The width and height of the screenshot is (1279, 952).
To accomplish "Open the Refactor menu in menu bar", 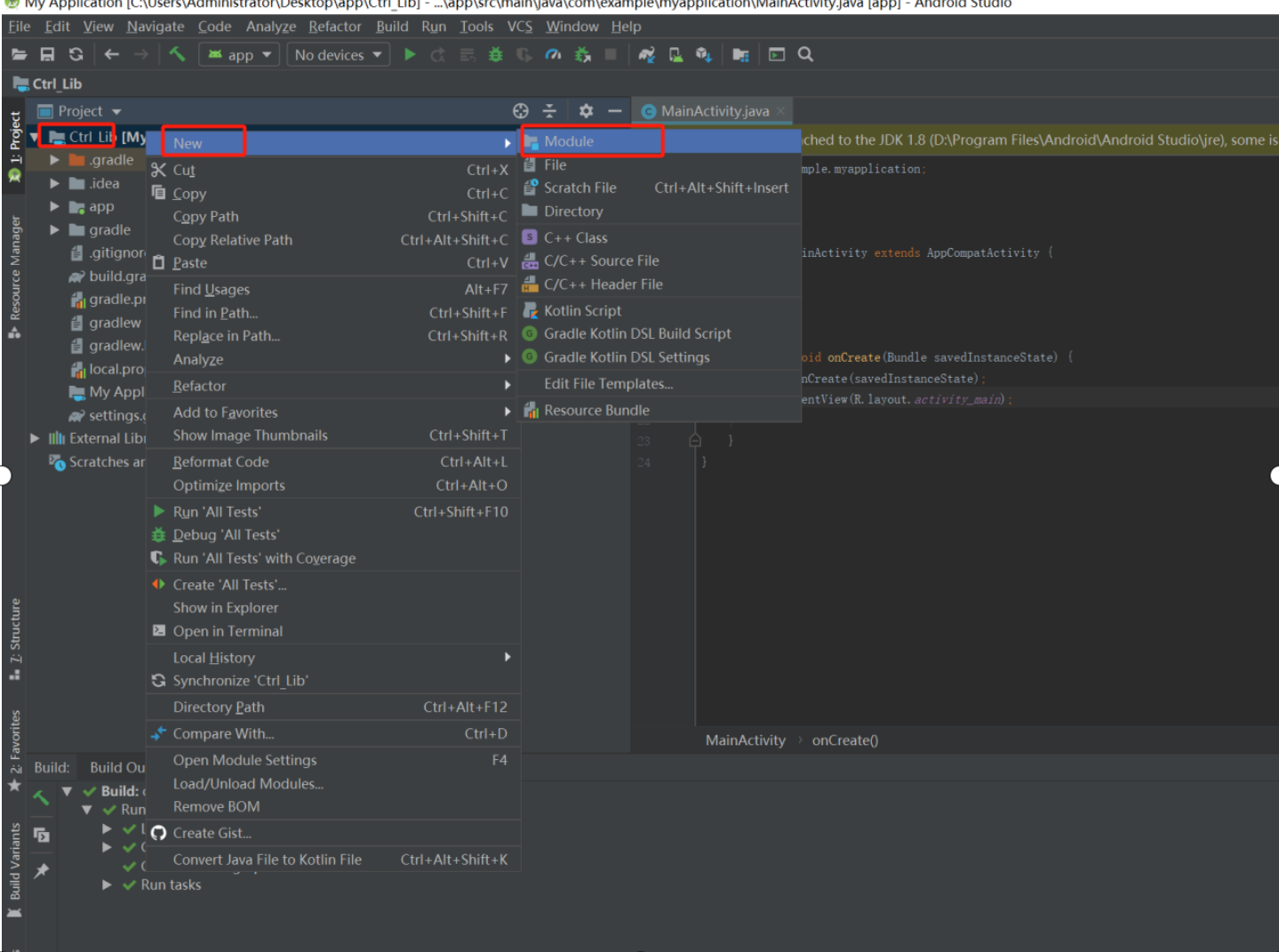I will tap(335, 27).
